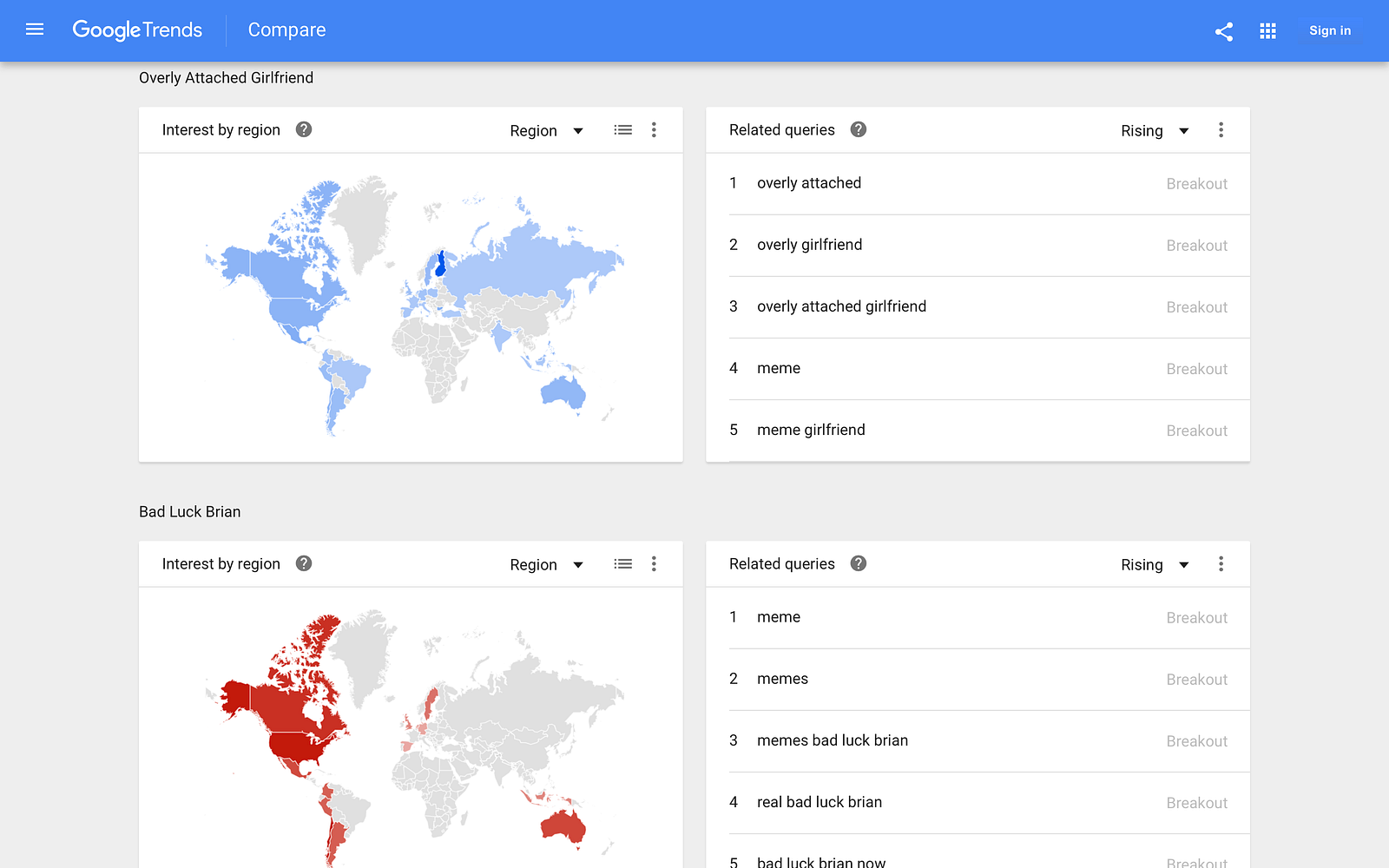The width and height of the screenshot is (1389, 868).
Task: Open more options for Overly Attached Girlfriend region card
Action: click(654, 130)
